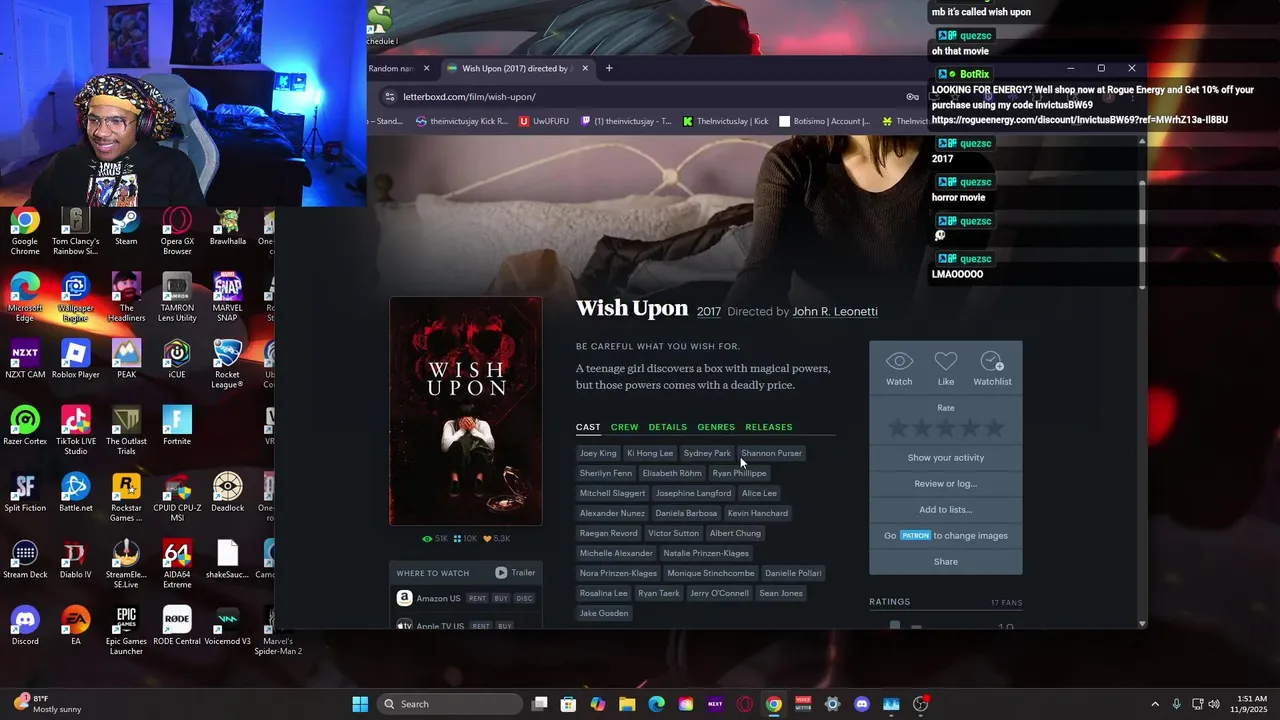Viewport: 1280px width, 720px height.
Task: Play the Trailer
Action: (515, 572)
